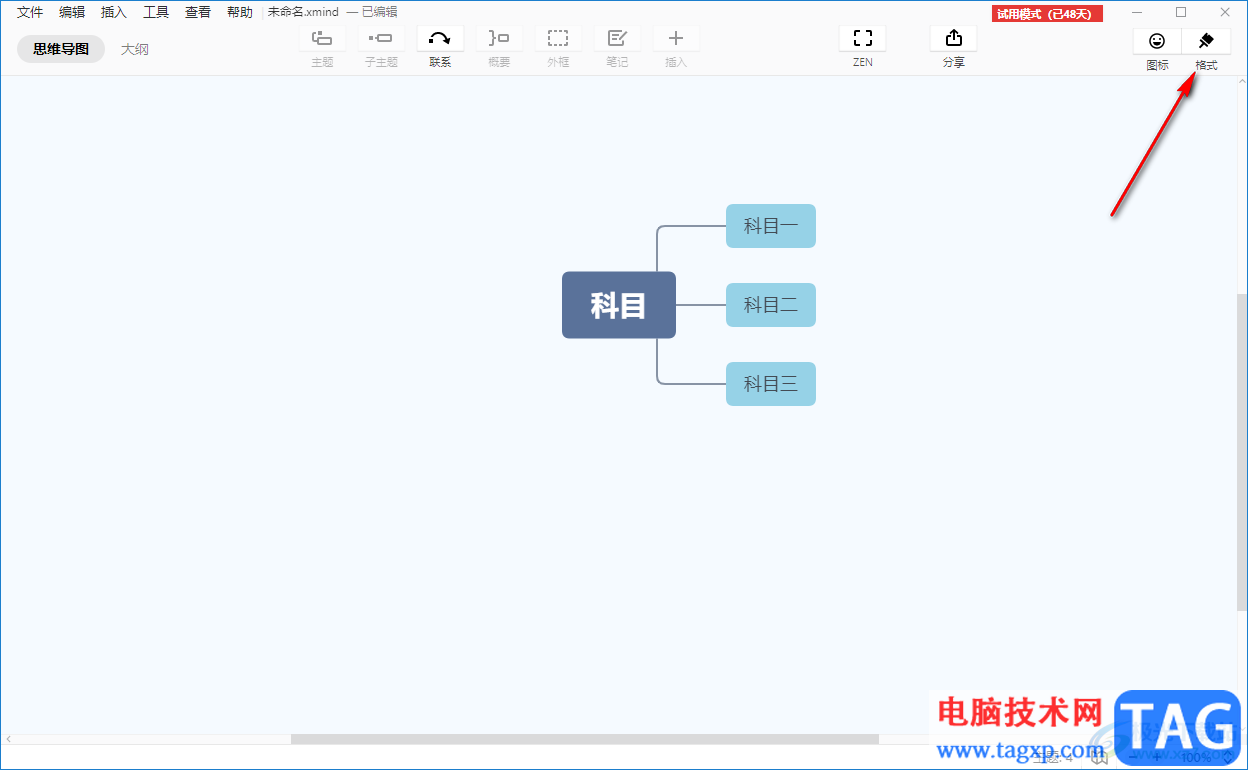The image size is (1248, 770).
Task: Click the red 试用模式 trial badge
Action: (x=1047, y=14)
